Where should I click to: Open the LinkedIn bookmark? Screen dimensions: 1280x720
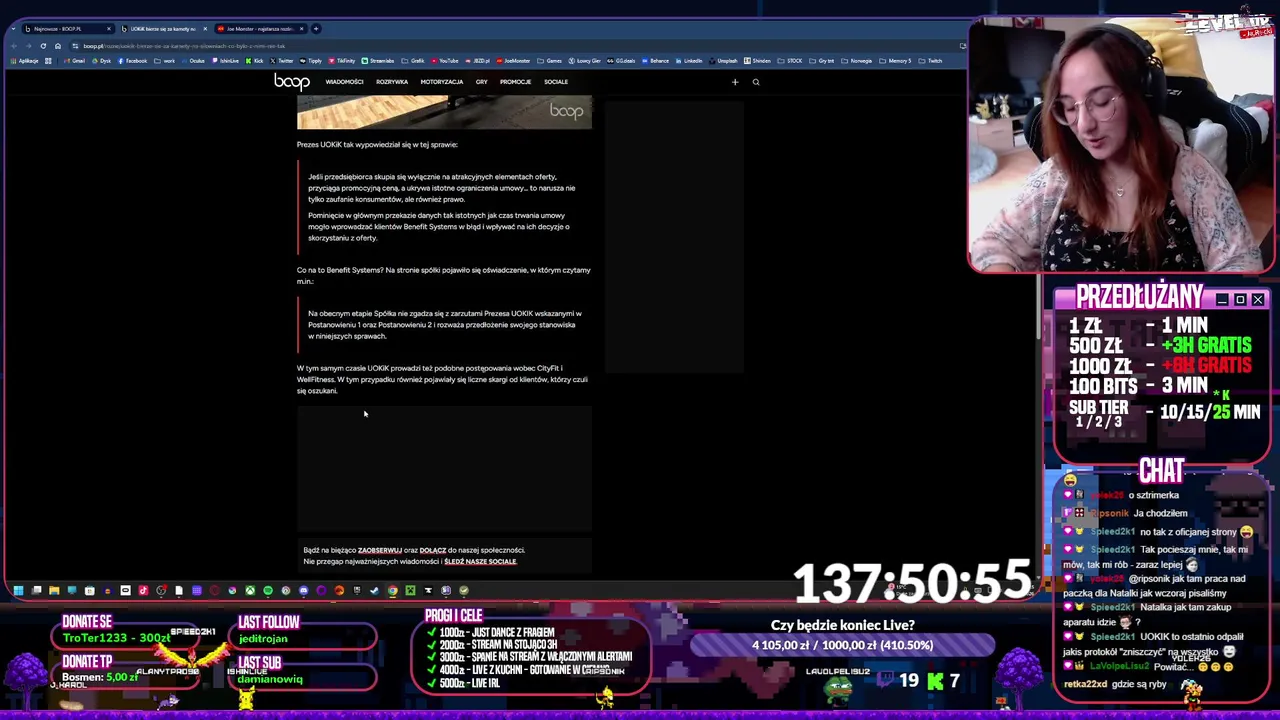pyautogui.click(x=689, y=61)
